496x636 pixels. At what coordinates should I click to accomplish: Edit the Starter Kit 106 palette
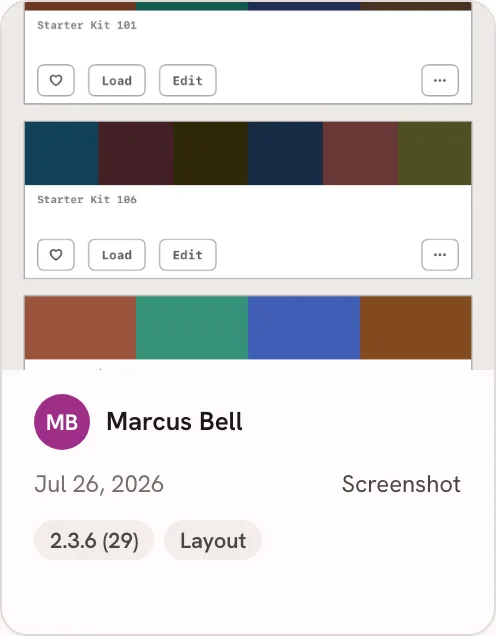[x=188, y=255]
